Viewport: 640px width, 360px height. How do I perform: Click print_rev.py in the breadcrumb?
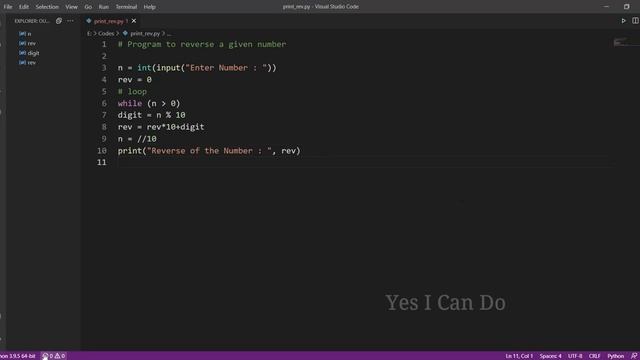[x=145, y=34]
